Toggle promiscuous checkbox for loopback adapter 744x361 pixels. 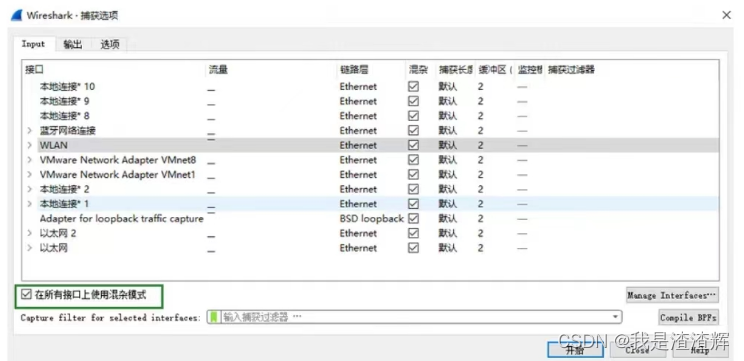point(414,219)
